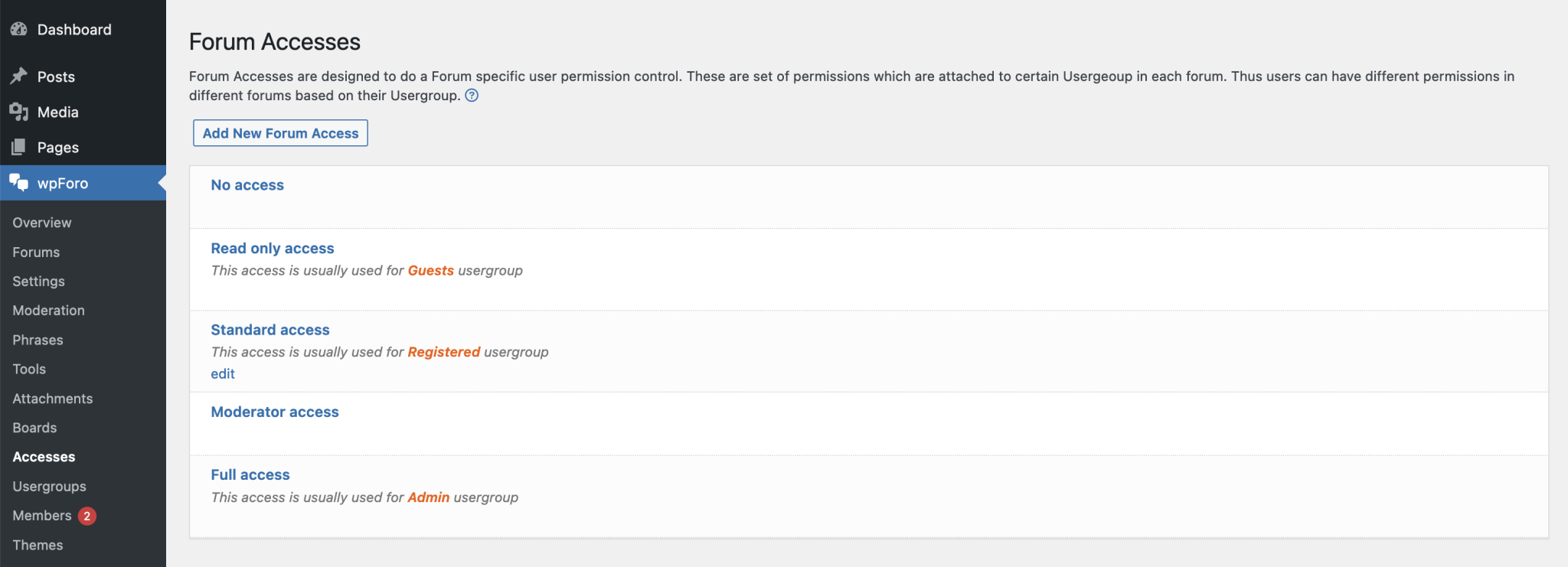Click the Members notification badge showing 2

(87, 516)
